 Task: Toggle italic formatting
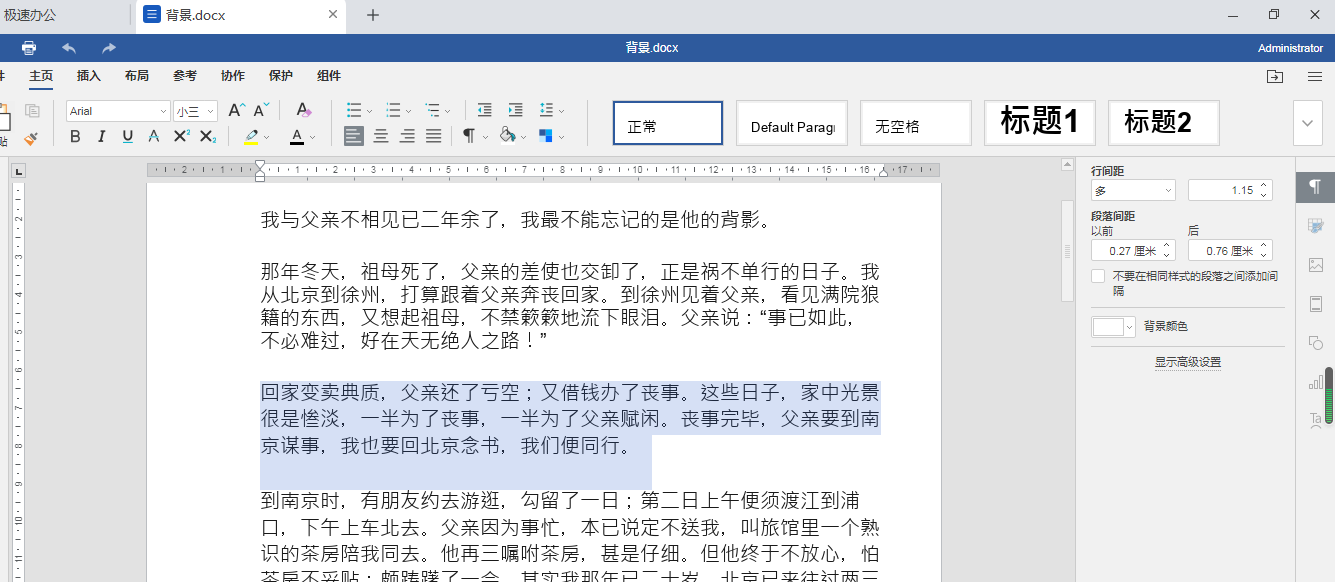[x=101, y=136]
